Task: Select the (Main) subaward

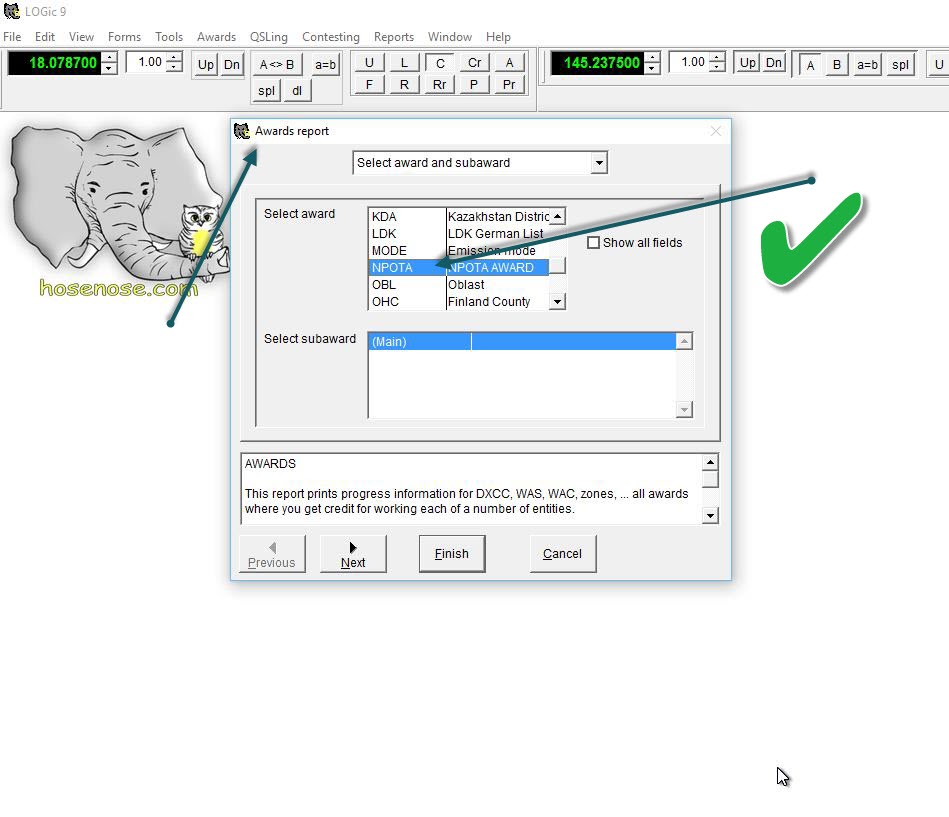Action: click(x=522, y=341)
